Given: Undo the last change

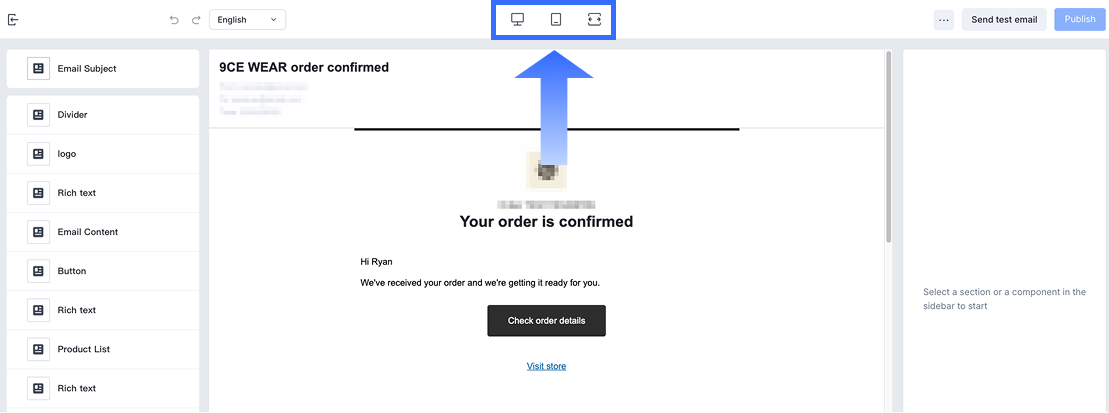Looking at the screenshot, I should tap(174, 20).
